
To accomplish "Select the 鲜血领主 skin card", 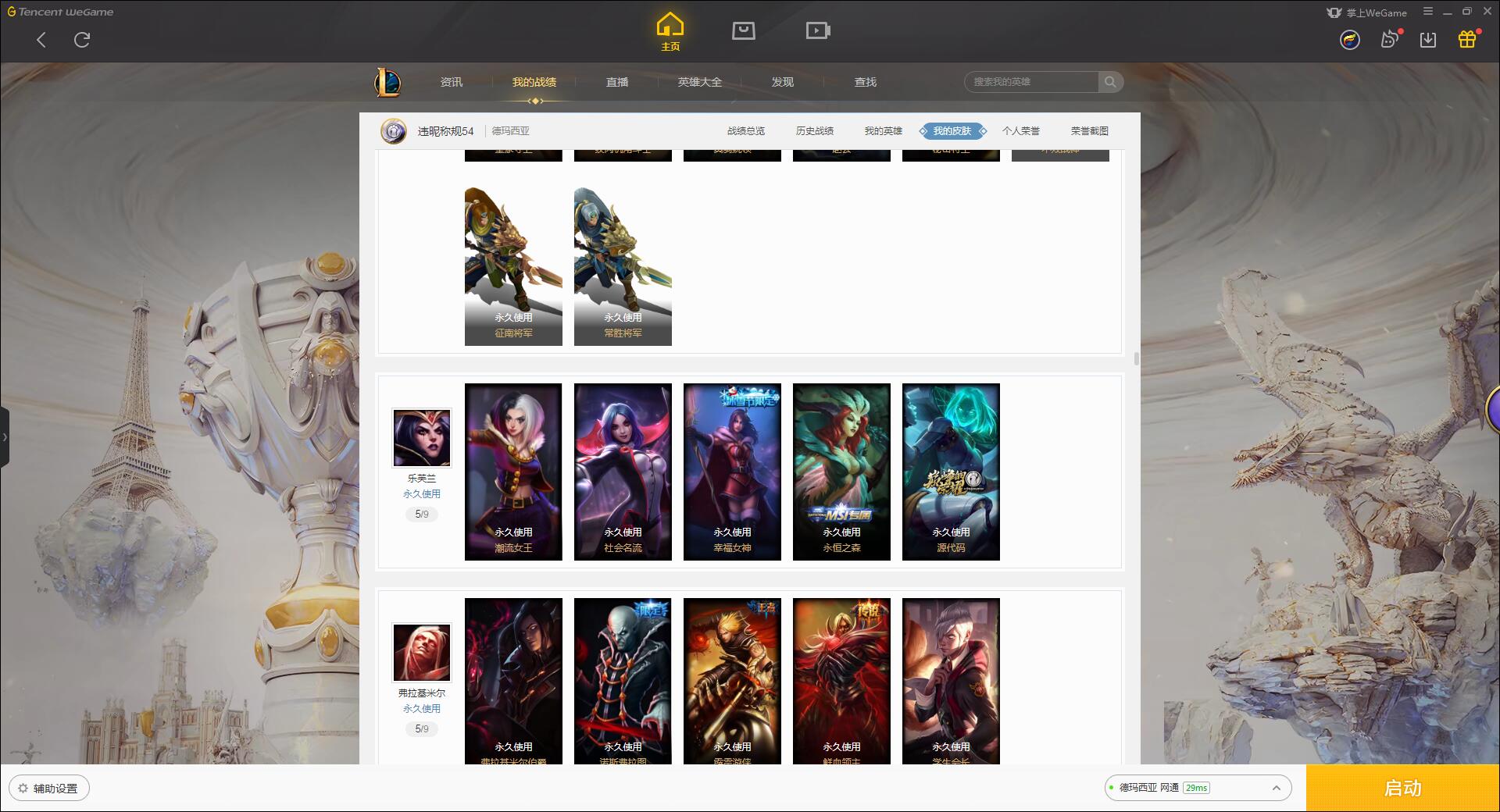I will (x=841, y=681).
